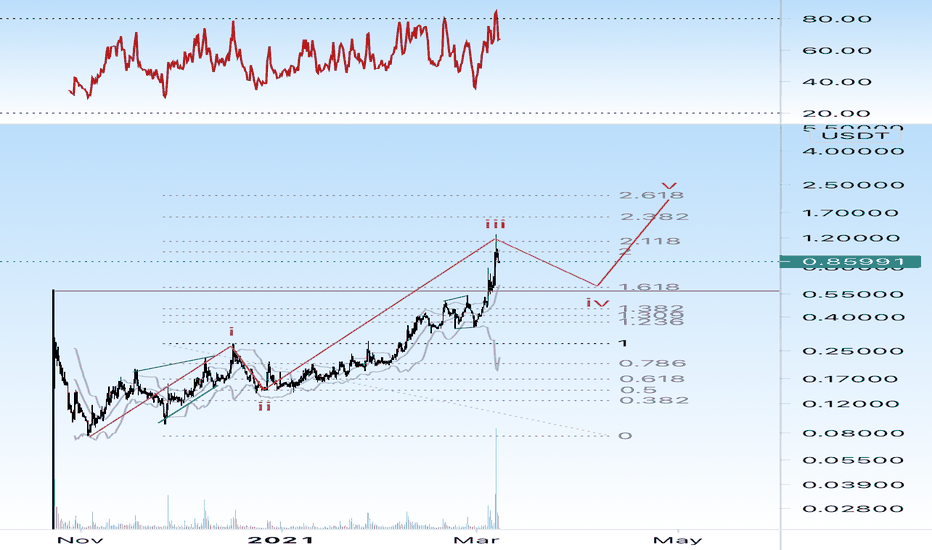This screenshot has width=932, height=550.
Task: Select the 0.618 Fibonacci level label
Action: point(652,379)
